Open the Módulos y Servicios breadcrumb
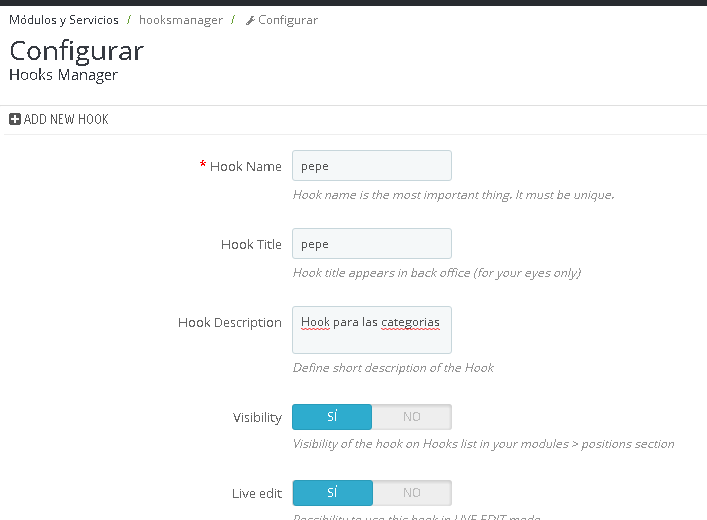This screenshot has height=520, width=707. [x=64, y=20]
